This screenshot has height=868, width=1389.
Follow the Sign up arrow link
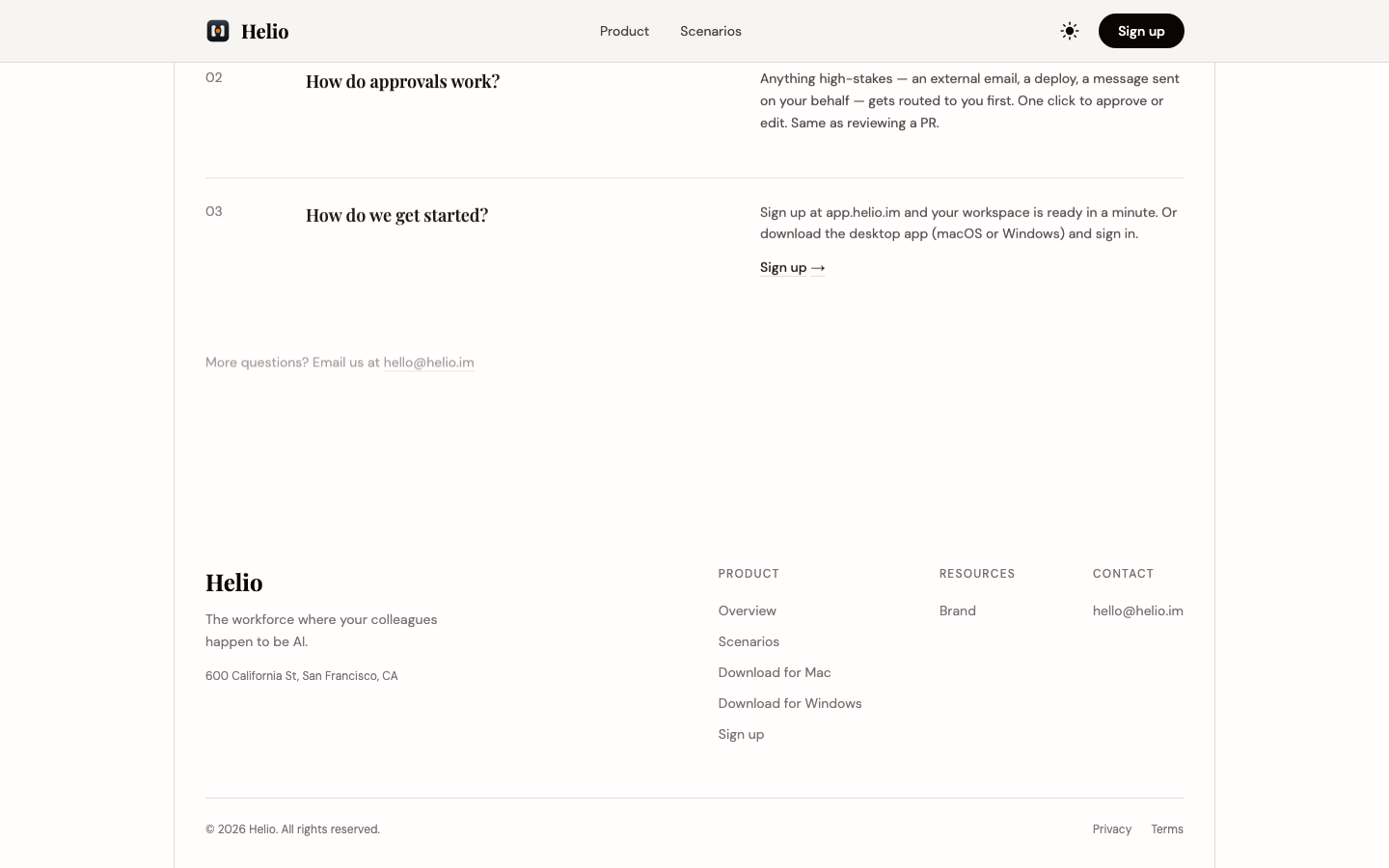point(793,267)
